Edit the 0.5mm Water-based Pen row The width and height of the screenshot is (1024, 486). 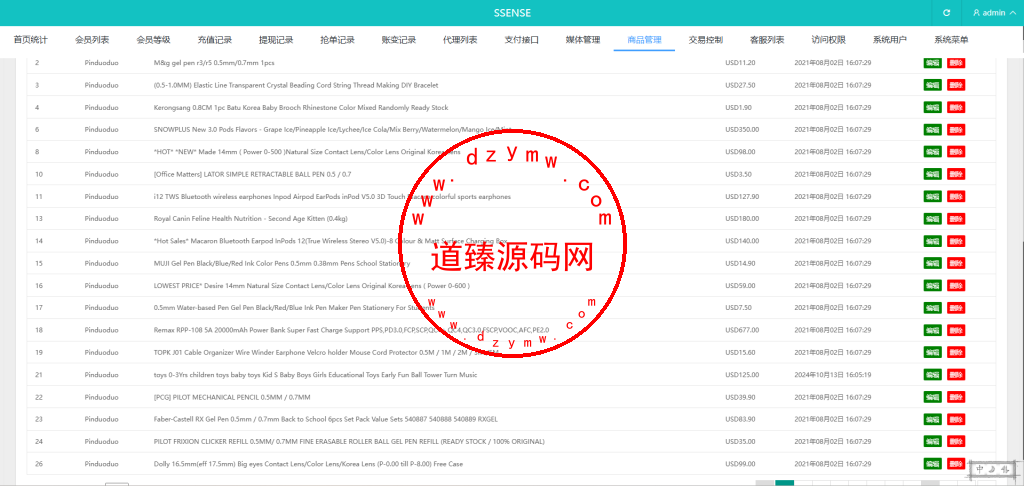[x=933, y=308]
